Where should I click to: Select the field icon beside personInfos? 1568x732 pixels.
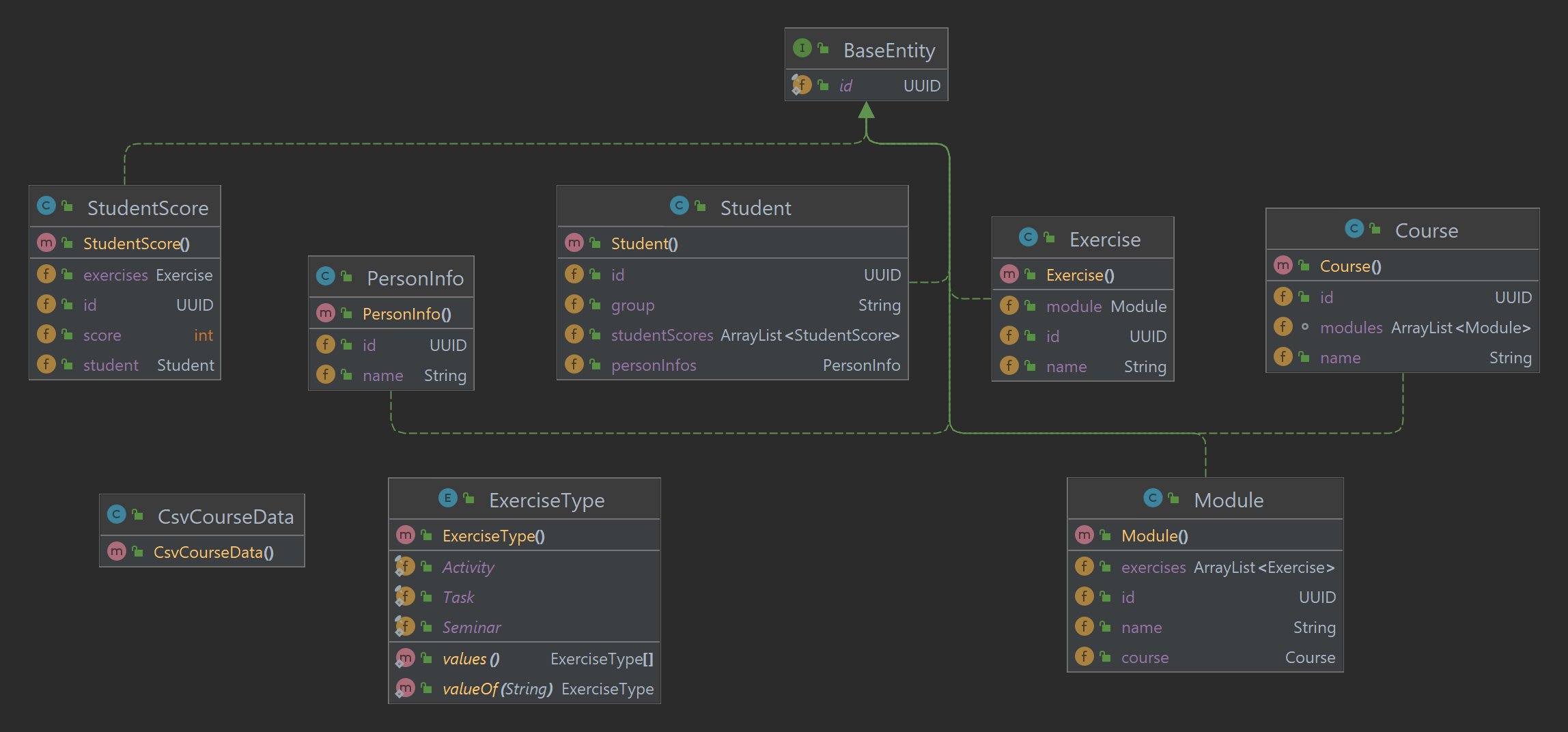pos(574,365)
